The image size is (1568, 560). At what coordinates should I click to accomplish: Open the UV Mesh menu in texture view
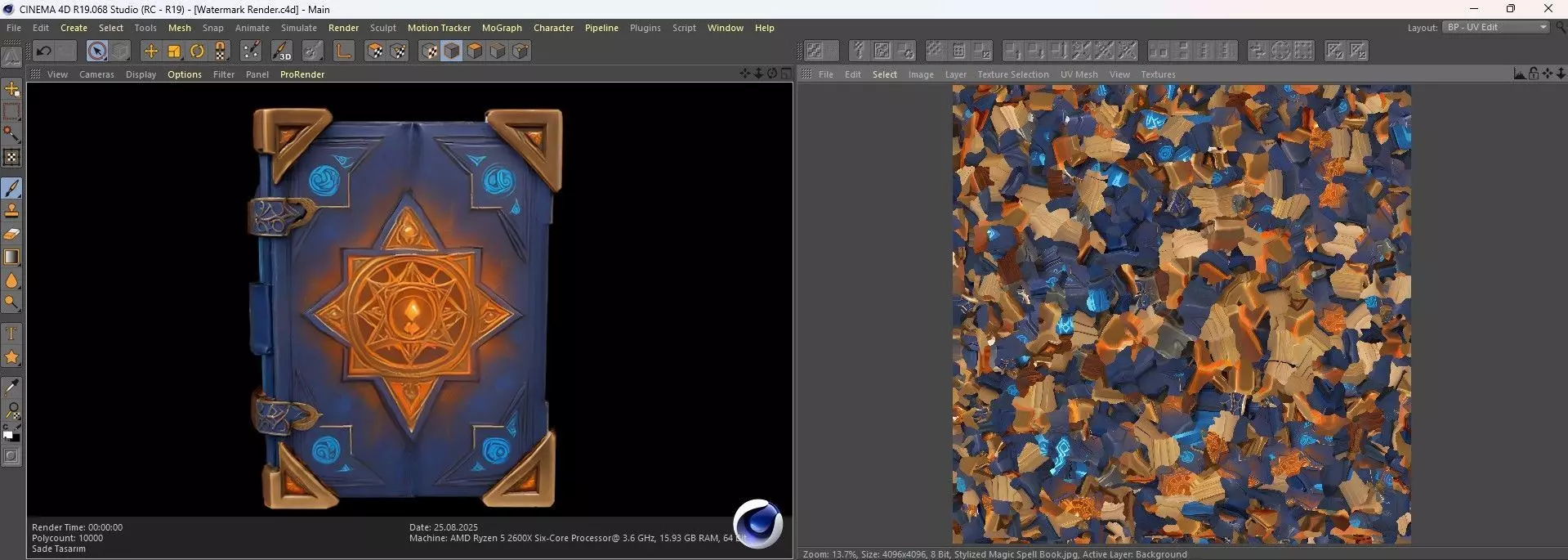pyautogui.click(x=1079, y=74)
